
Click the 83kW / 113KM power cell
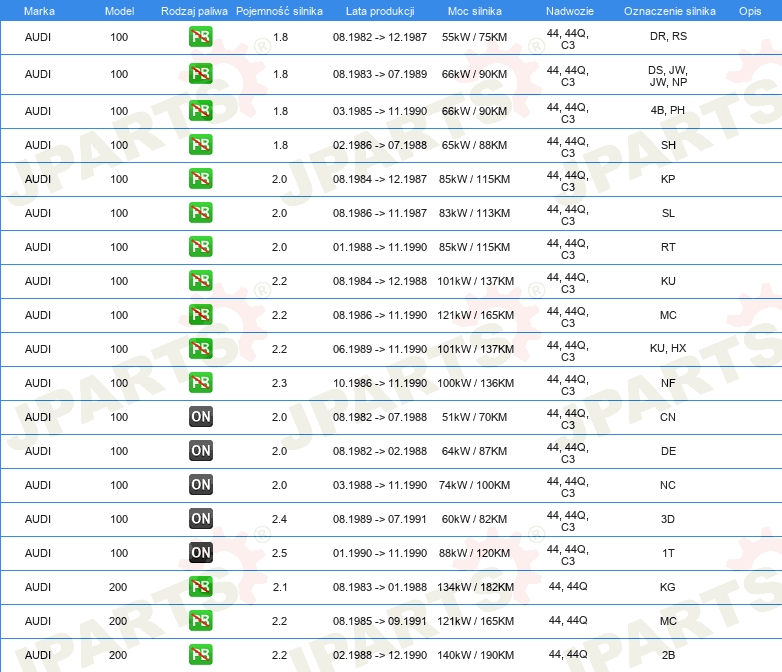(474, 213)
